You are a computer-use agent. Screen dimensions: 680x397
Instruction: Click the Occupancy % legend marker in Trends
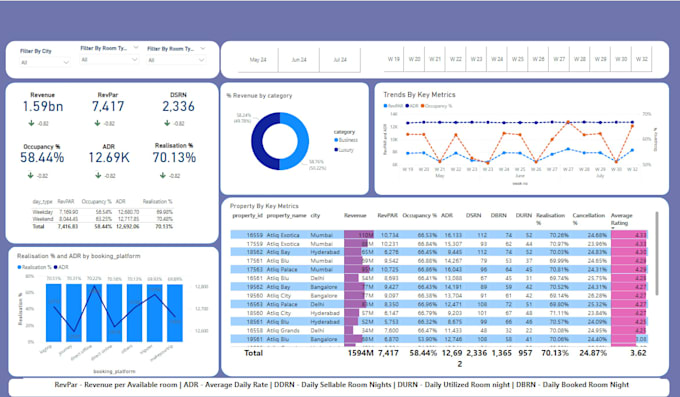click(x=422, y=105)
